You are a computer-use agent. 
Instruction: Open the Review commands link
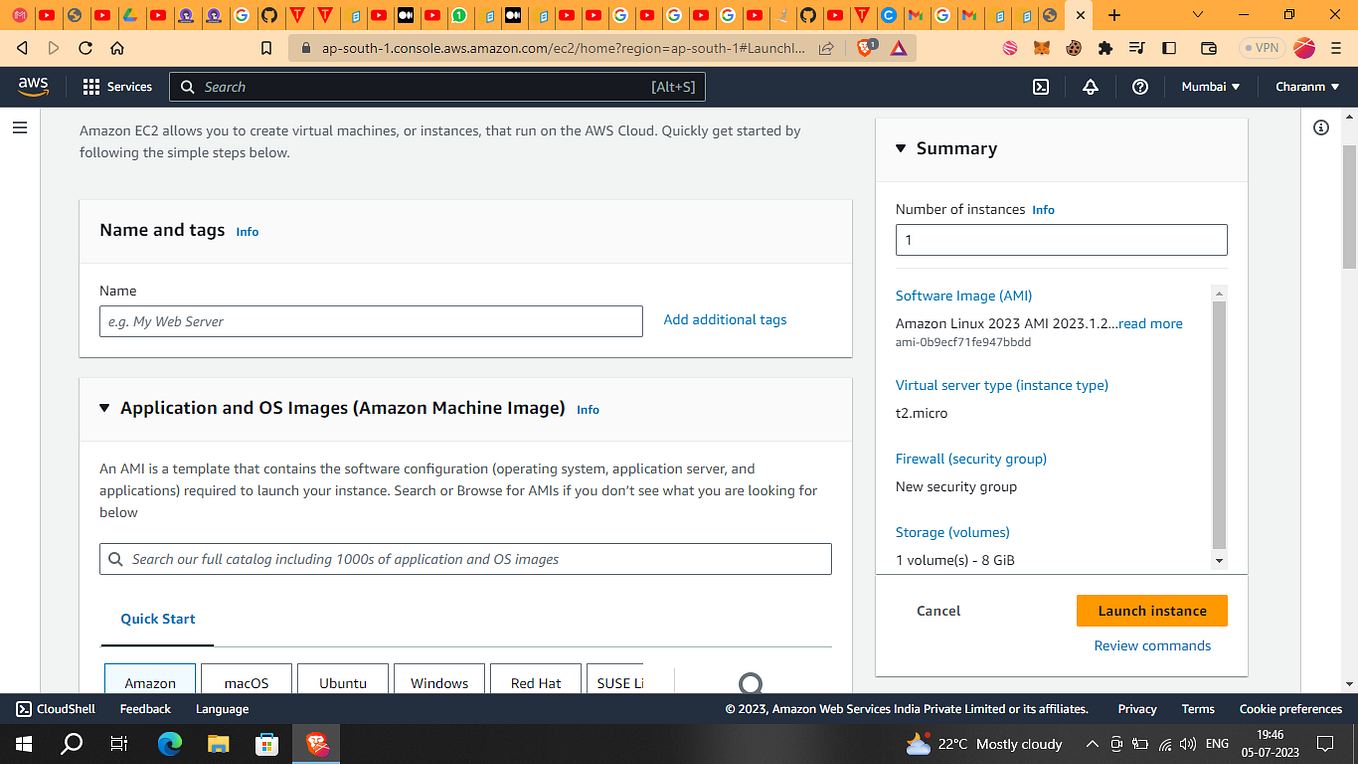pyautogui.click(x=1152, y=645)
